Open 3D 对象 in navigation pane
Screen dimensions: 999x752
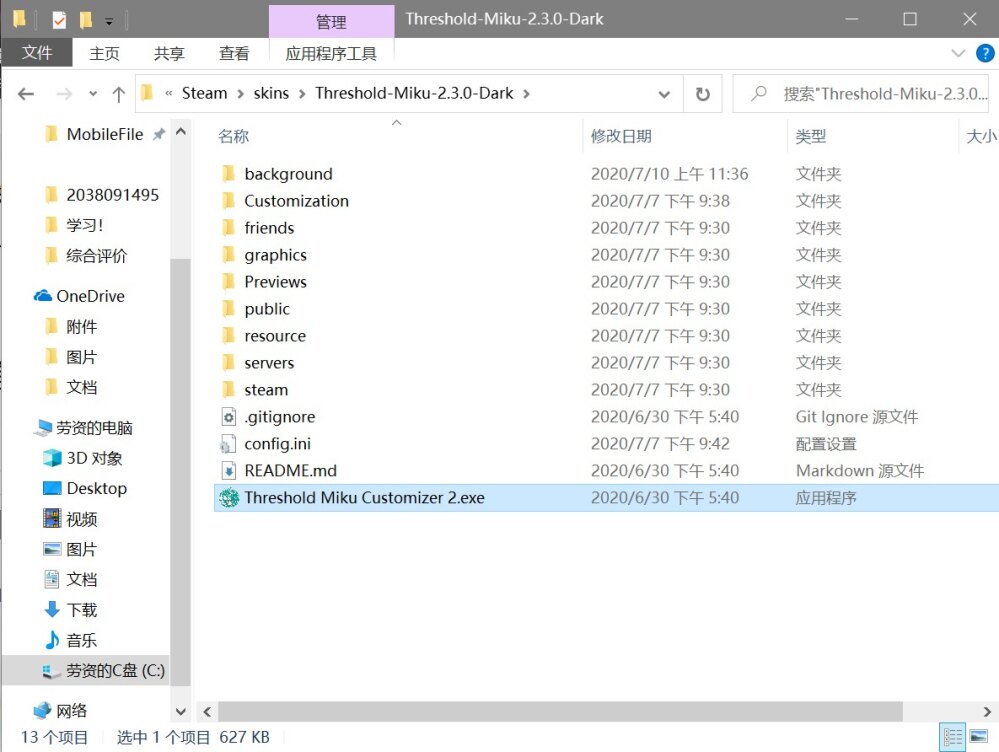94,458
